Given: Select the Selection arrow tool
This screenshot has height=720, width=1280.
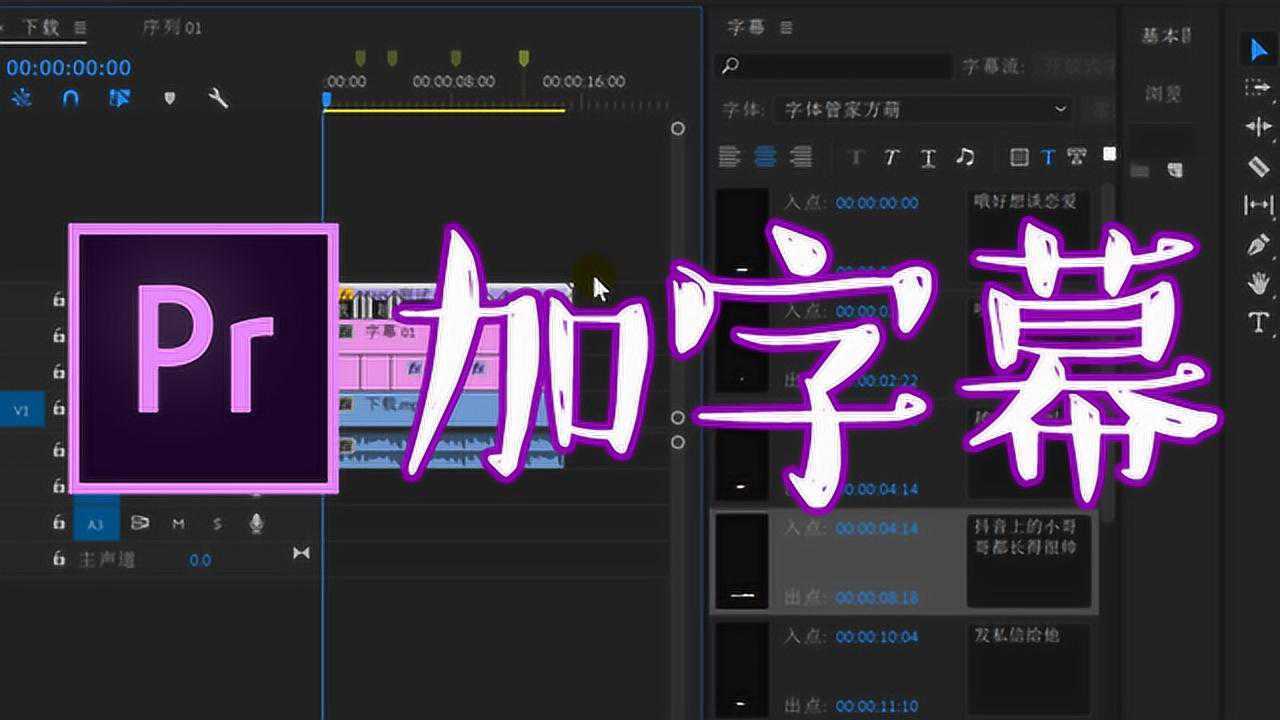Looking at the screenshot, I should click(1258, 50).
